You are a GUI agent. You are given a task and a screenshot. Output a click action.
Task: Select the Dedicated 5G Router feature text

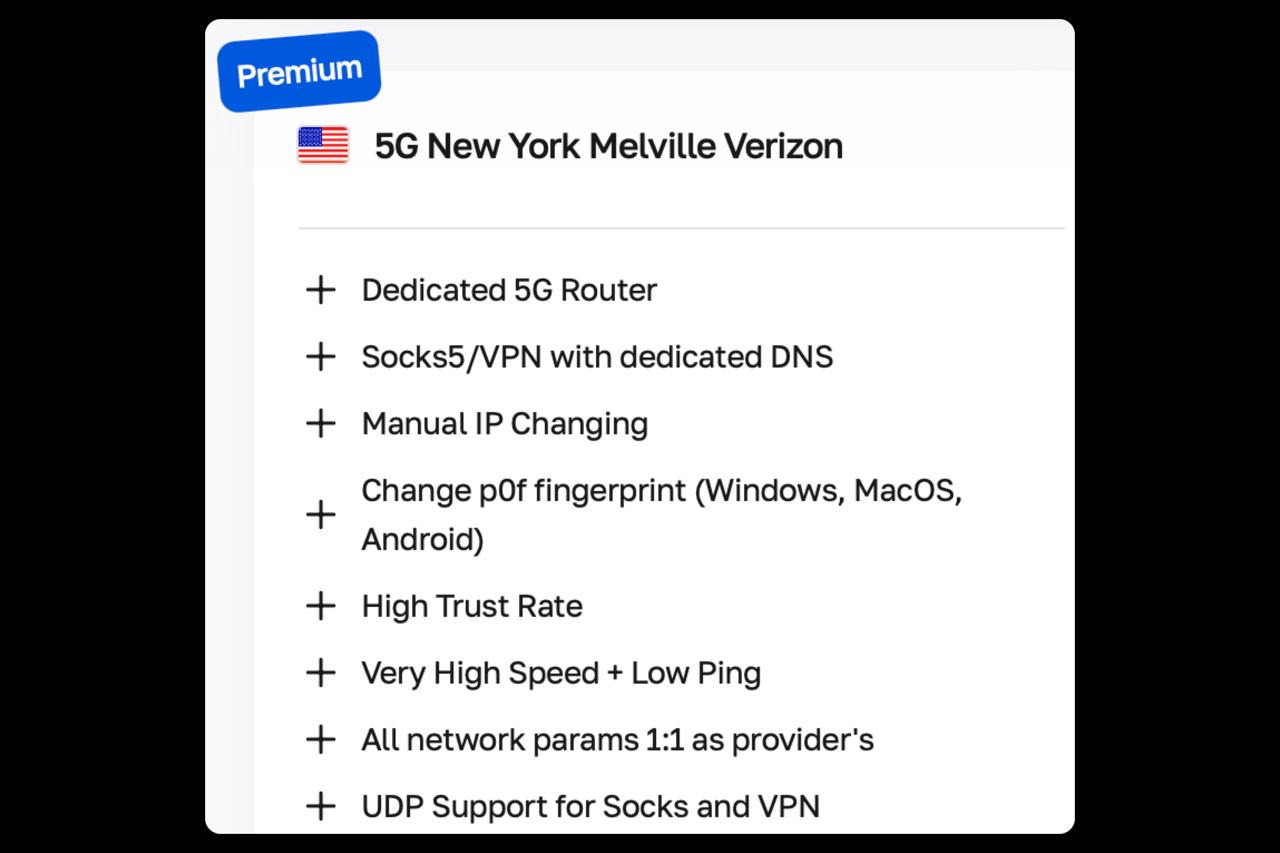click(509, 290)
